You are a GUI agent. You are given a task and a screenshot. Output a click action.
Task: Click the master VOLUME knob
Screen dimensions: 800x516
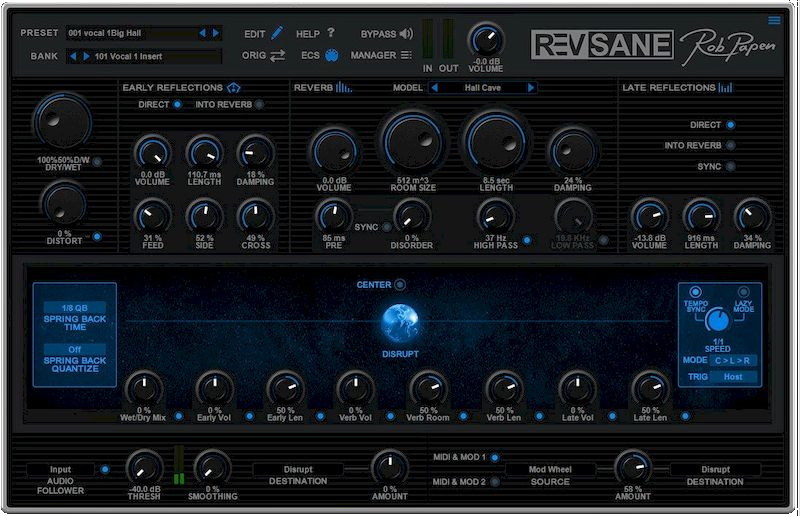[x=486, y=40]
